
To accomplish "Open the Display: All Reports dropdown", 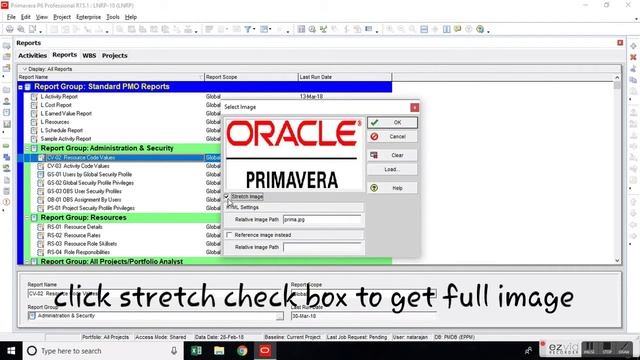I will [48, 69].
